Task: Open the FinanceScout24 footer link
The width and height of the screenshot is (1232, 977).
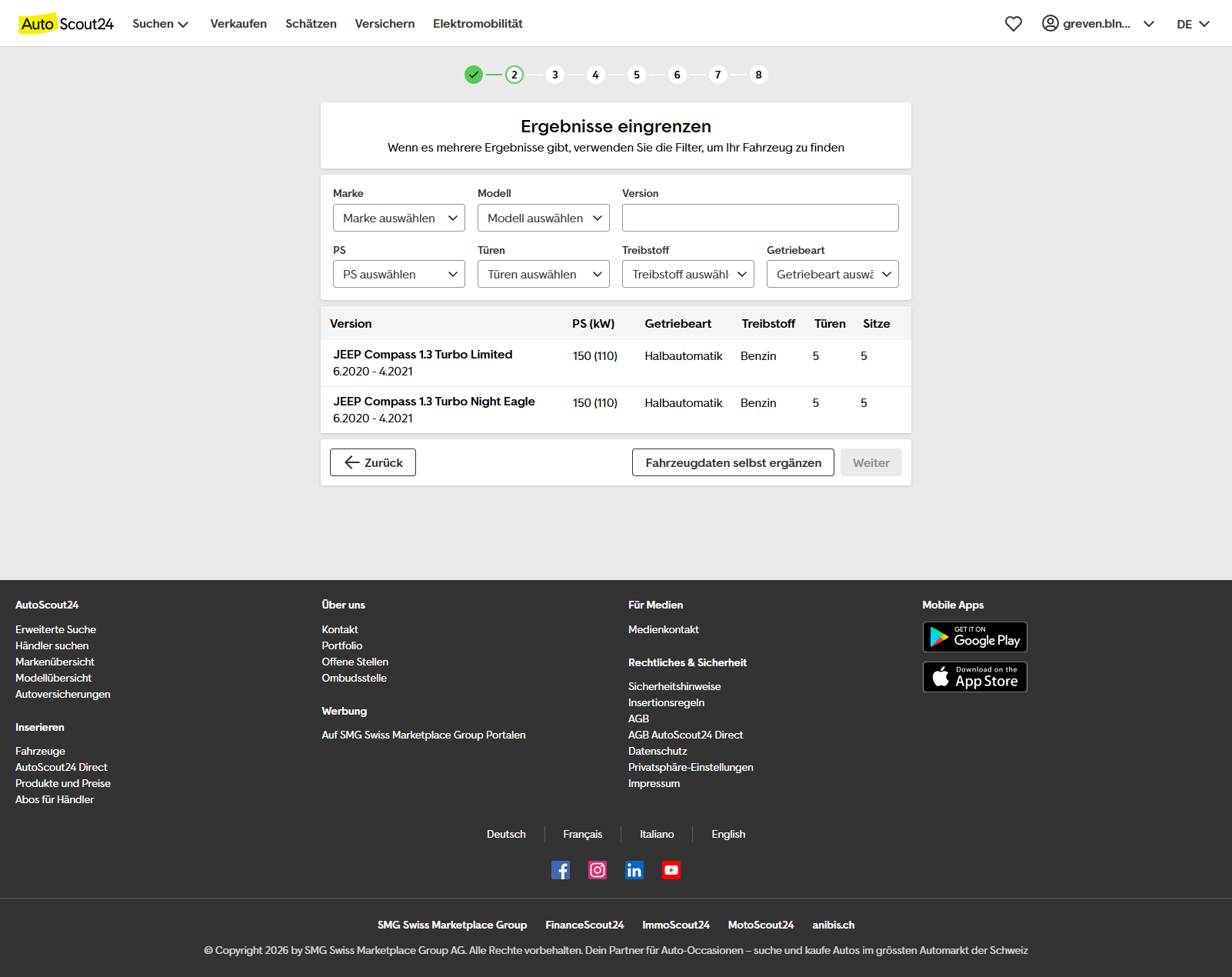Action: [584, 925]
